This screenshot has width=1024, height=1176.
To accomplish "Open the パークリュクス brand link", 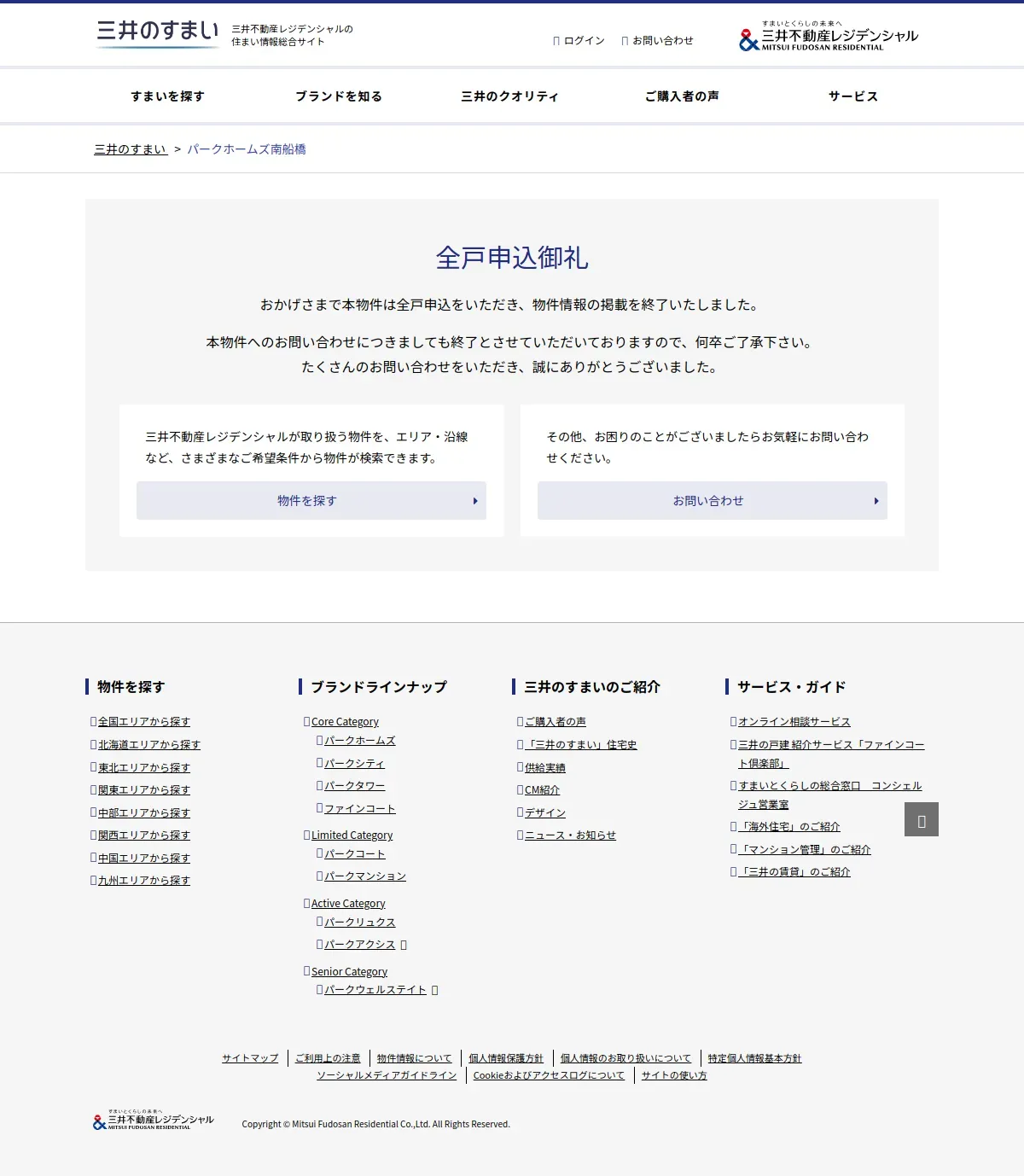I will tap(359, 923).
